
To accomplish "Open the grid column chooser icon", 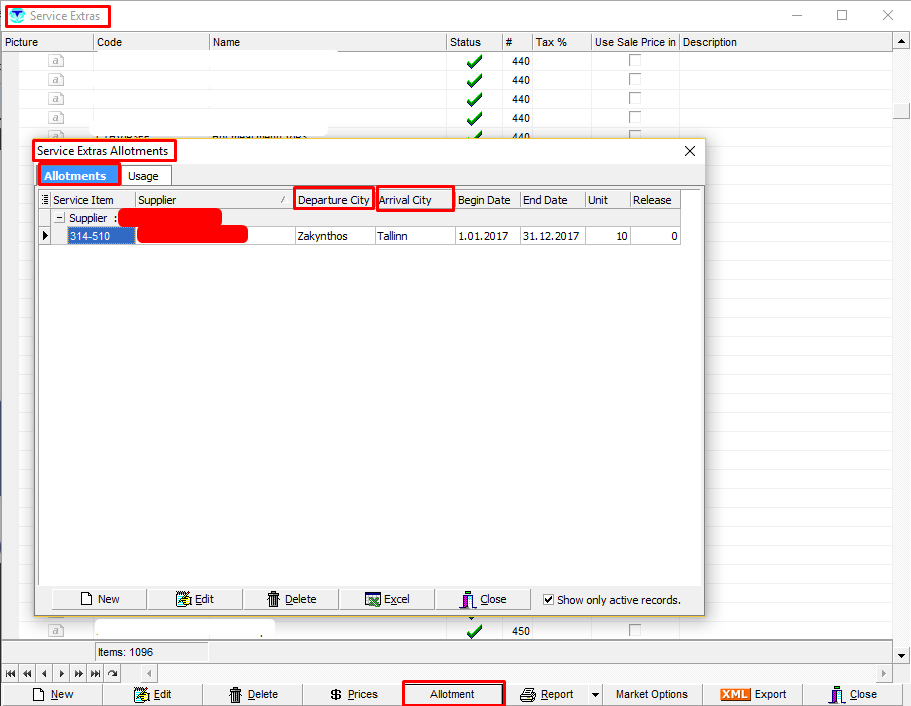I will point(44,200).
